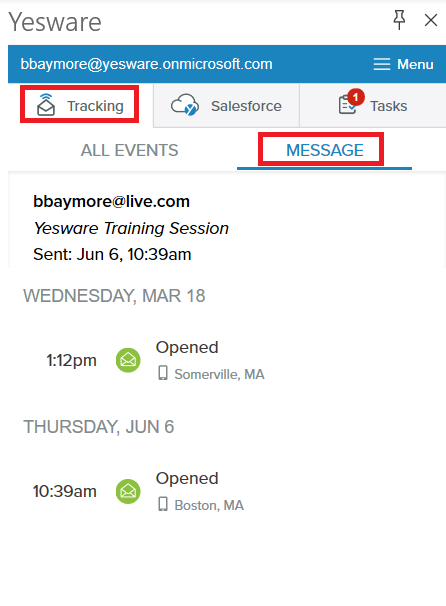Viewport: 446px width, 606px height.
Task: Click the bbaymore@yesware.onmicrosoft.com account label
Action: pyautogui.click(x=146, y=64)
